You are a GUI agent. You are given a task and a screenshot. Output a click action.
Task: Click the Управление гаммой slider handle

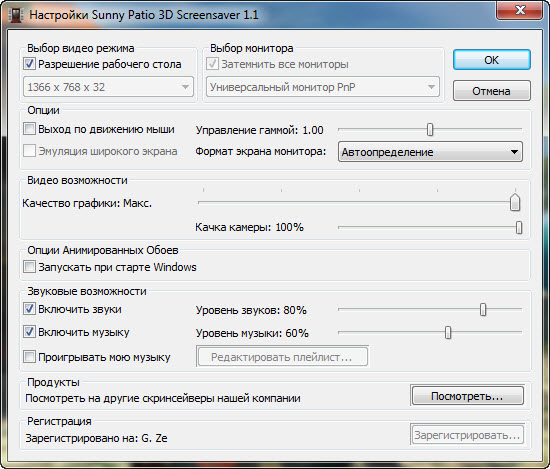click(x=430, y=129)
